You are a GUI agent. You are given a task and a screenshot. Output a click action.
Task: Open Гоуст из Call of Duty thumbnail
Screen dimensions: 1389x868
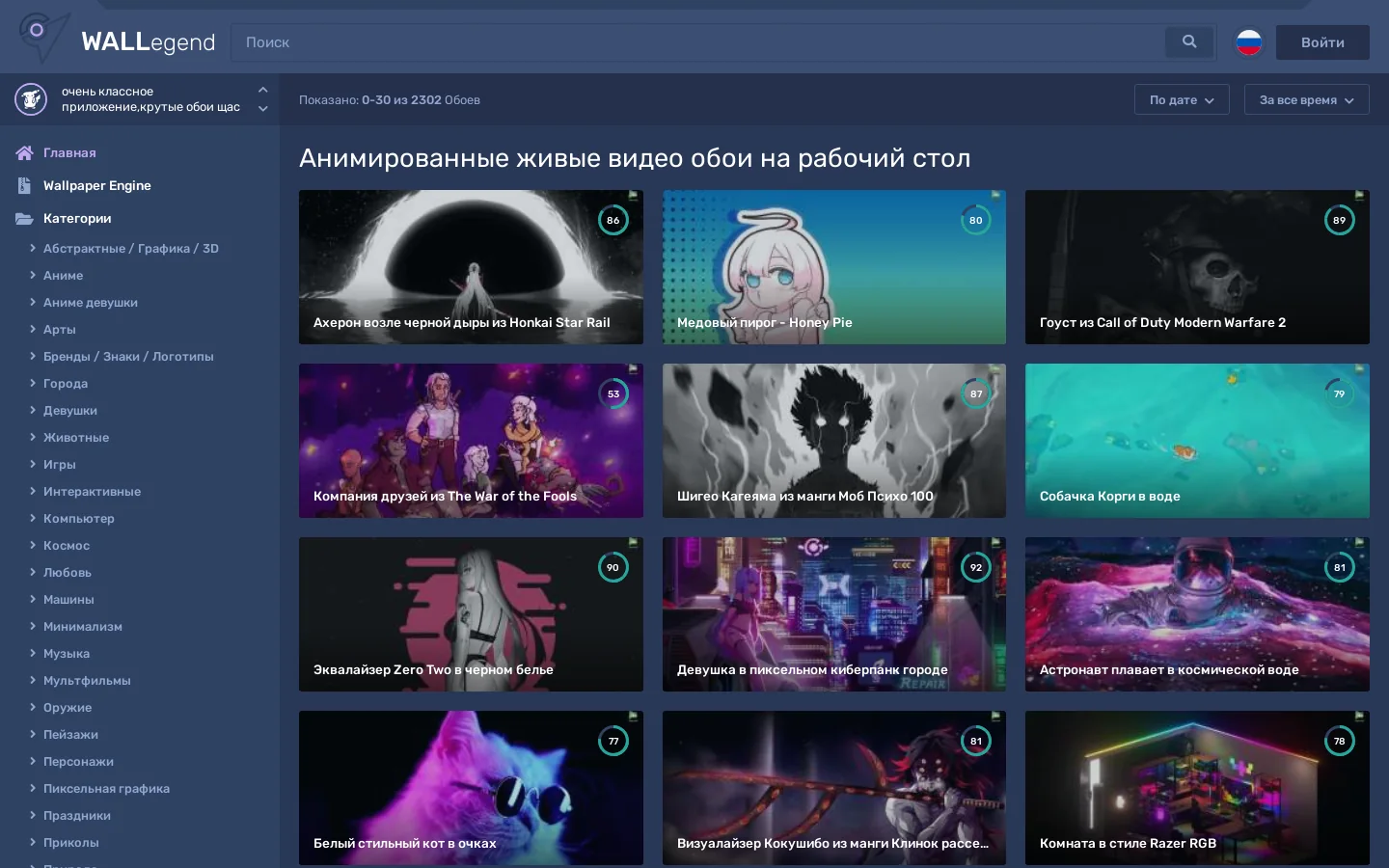pyautogui.click(x=1197, y=267)
